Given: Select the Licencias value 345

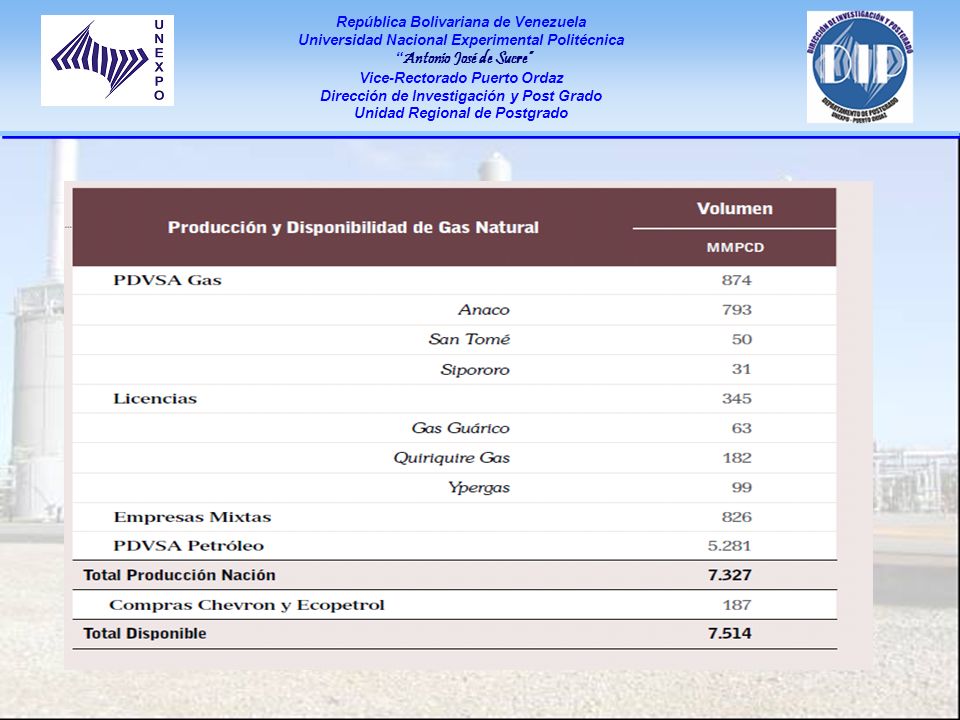Looking at the screenshot, I should click(x=737, y=399).
